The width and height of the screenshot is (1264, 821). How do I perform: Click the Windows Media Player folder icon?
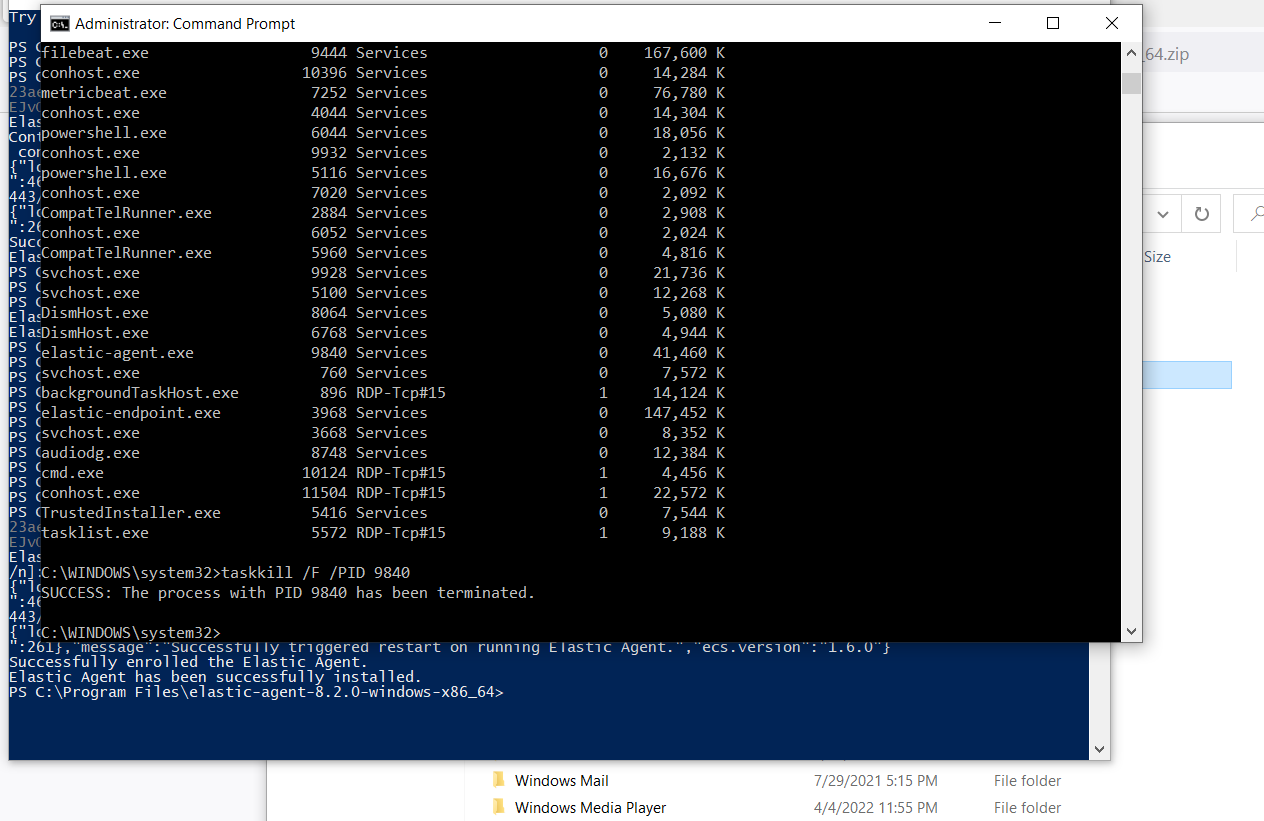point(499,807)
